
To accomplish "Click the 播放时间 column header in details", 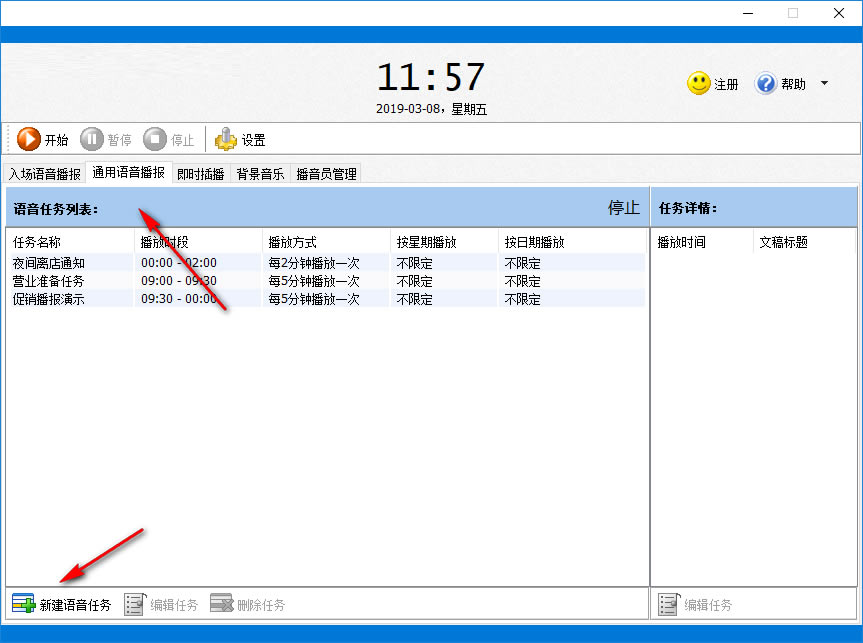I will [x=702, y=242].
